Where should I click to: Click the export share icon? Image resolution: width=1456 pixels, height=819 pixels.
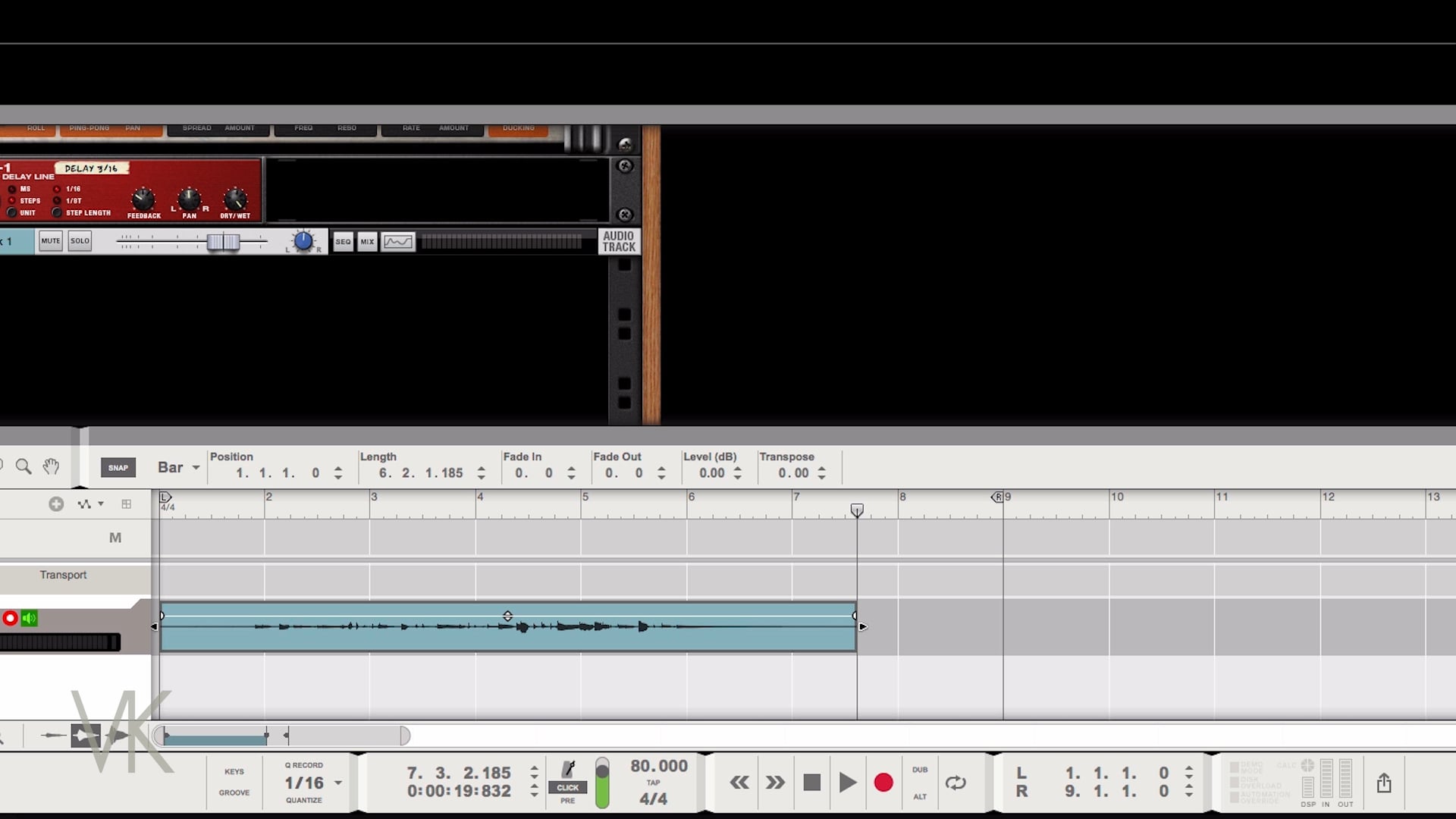[1384, 783]
